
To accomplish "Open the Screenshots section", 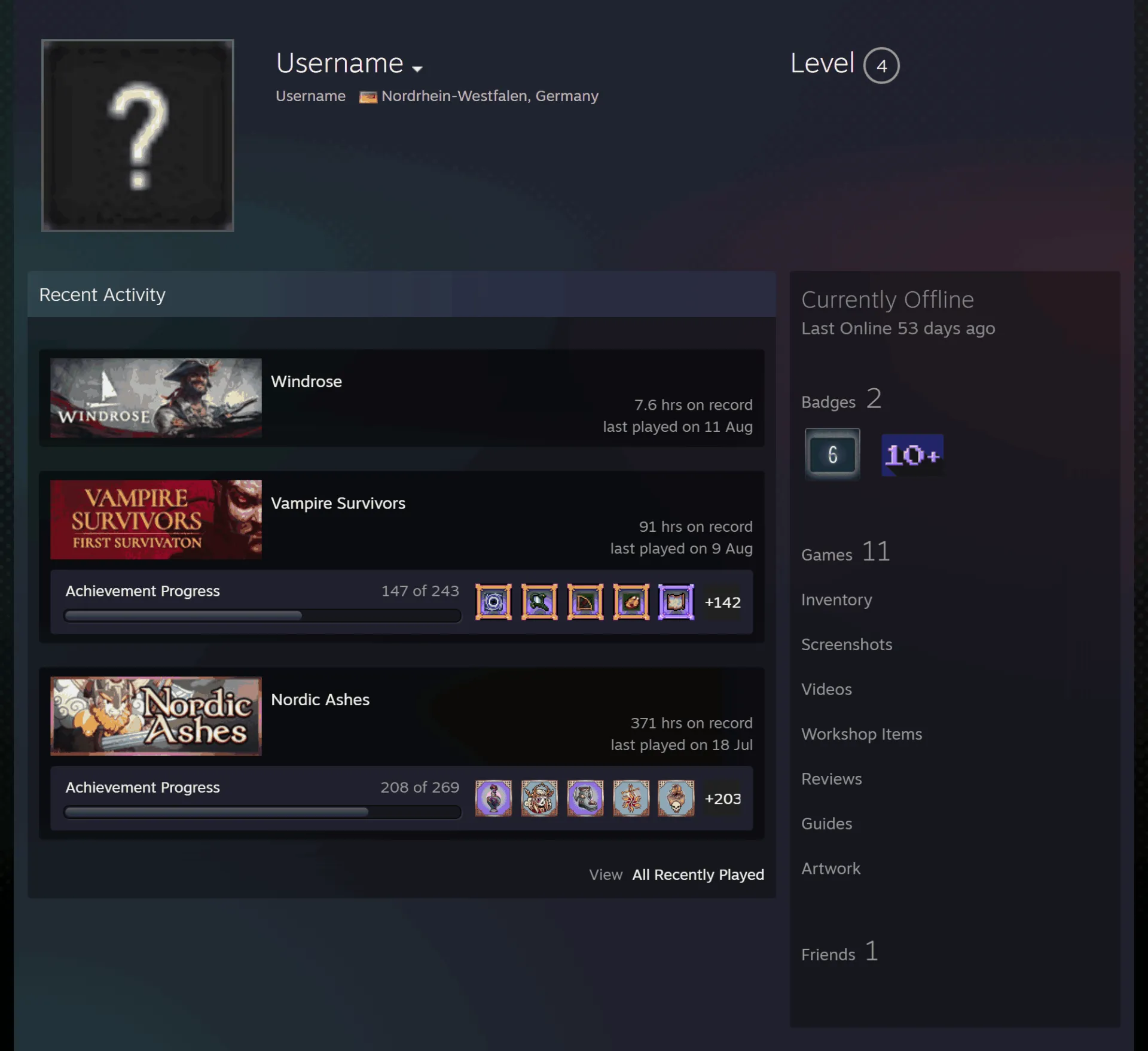I will click(846, 644).
